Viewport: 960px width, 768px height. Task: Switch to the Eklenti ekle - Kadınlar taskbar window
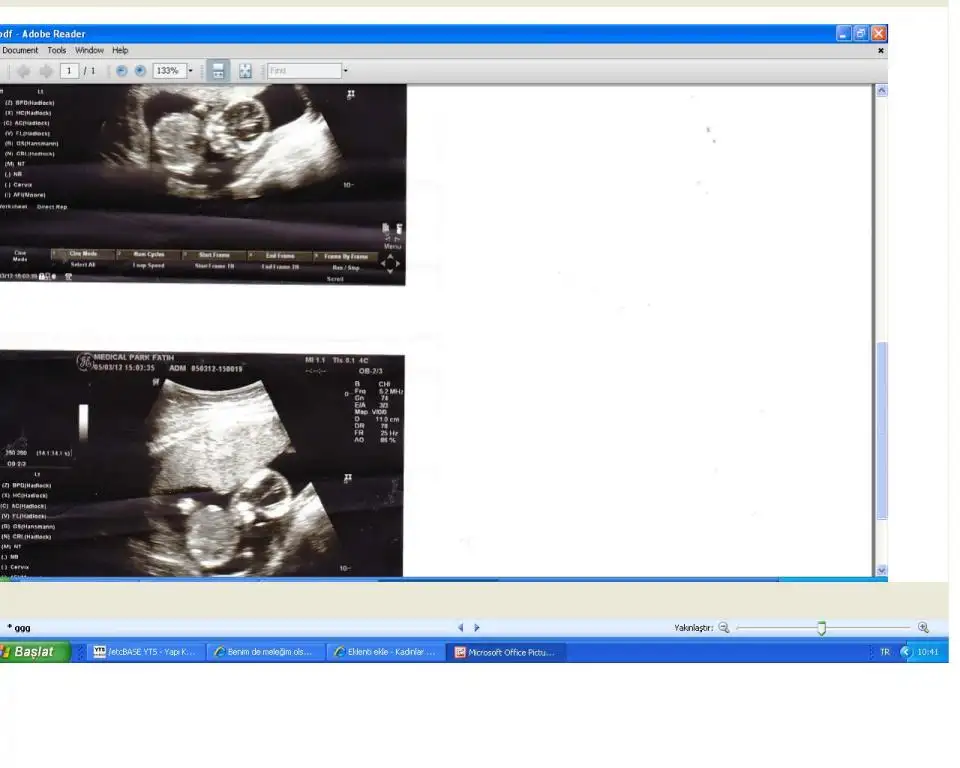[385, 652]
